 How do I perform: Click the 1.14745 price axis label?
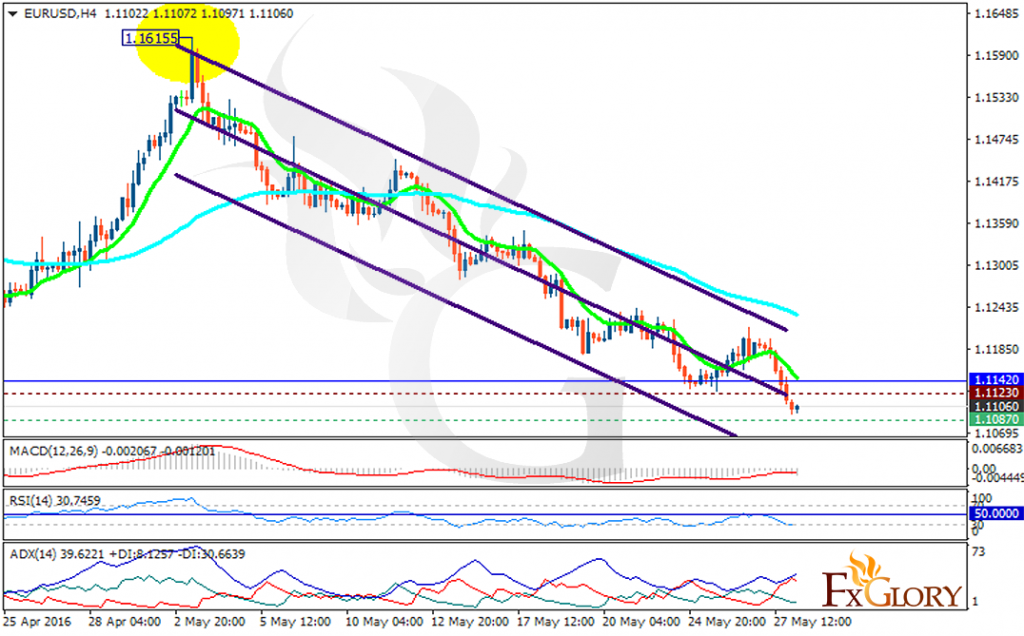[x=997, y=139]
